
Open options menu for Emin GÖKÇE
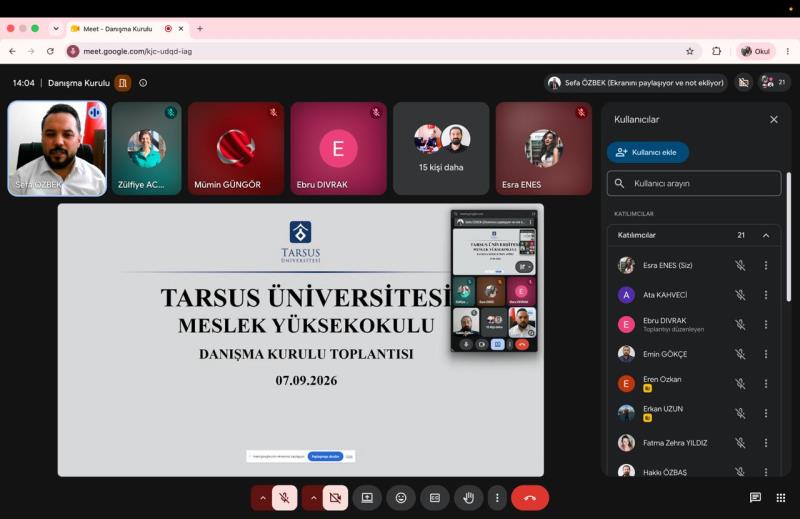click(766, 354)
